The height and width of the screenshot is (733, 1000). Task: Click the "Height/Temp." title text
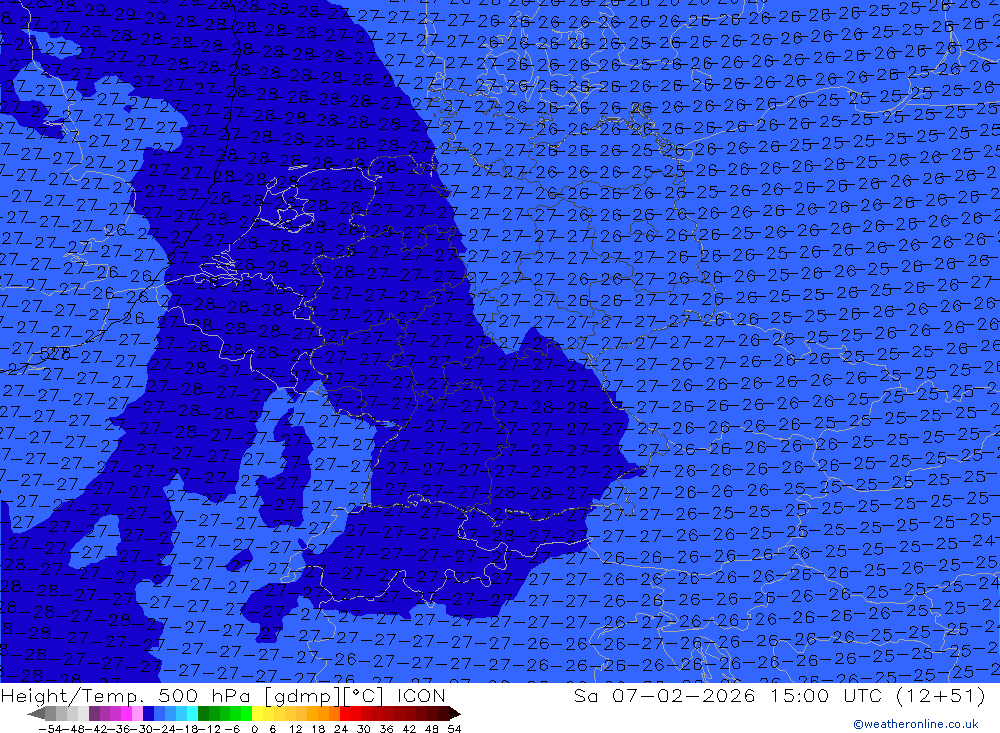pos(72,695)
